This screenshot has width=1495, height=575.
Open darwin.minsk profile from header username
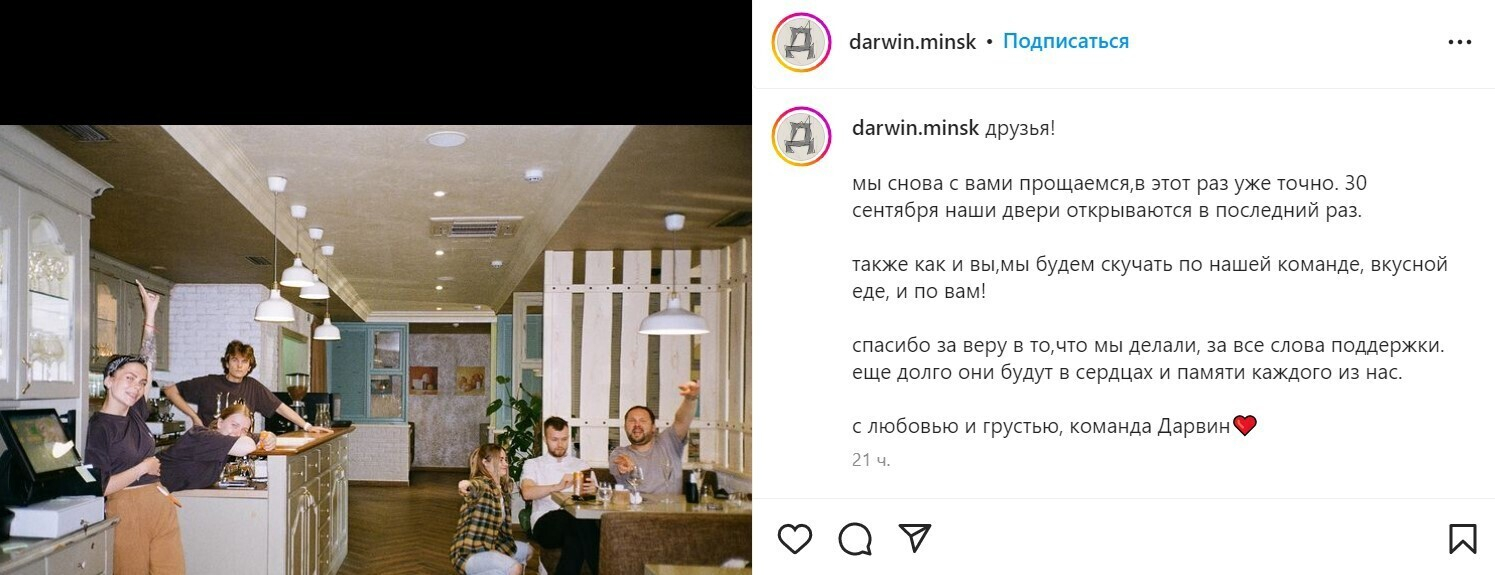coord(912,42)
